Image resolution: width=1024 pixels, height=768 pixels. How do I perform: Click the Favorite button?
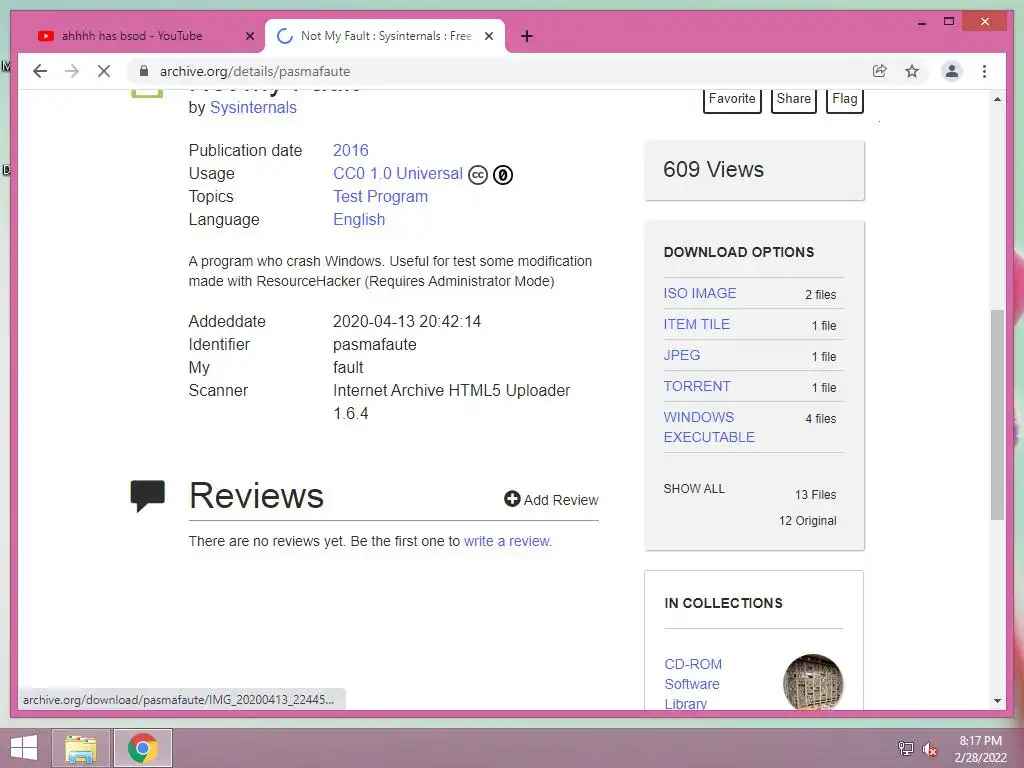(x=732, y=99)
